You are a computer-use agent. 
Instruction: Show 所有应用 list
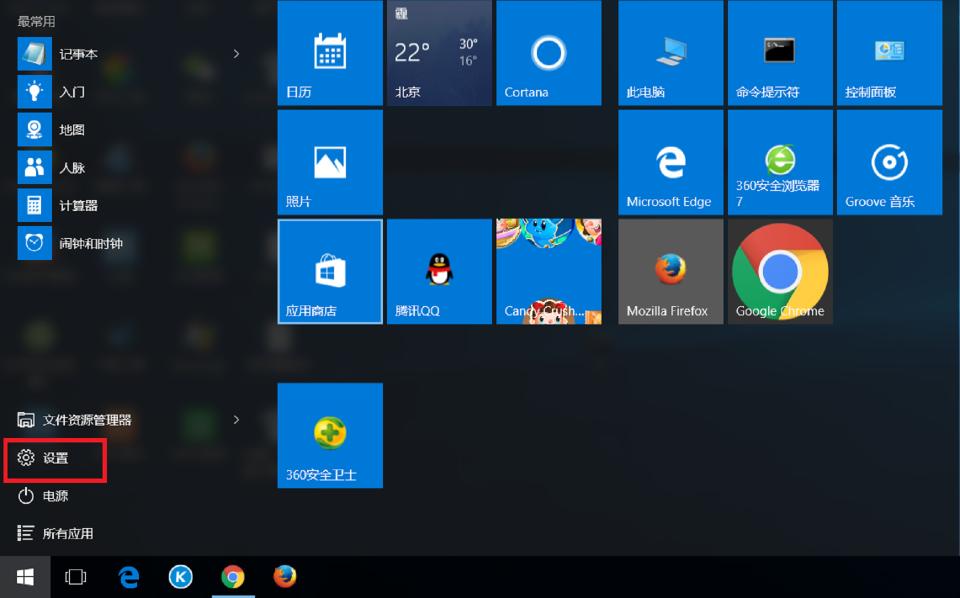pos(67,534)
